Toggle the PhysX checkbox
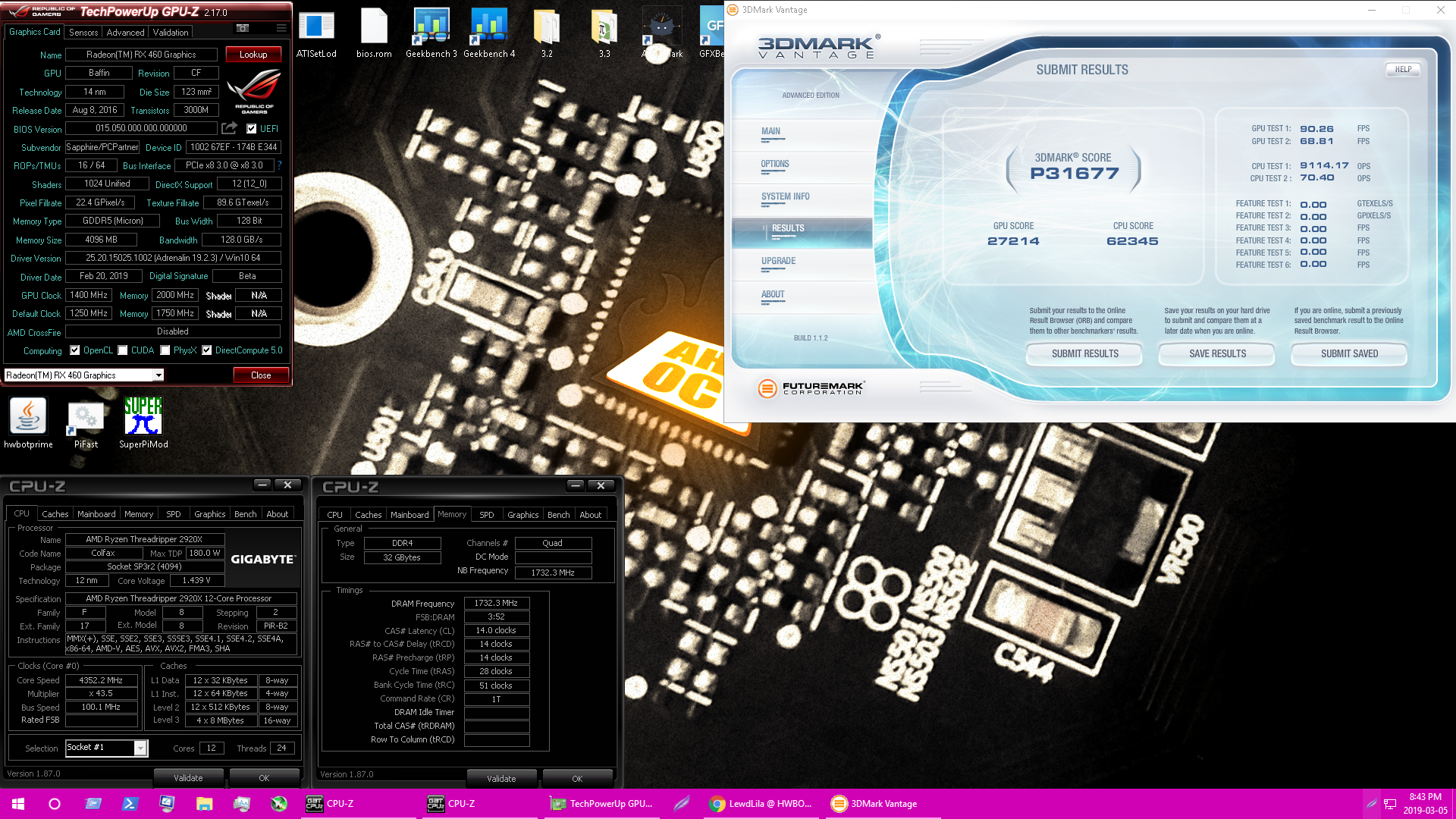The height and width of the screenshot is (819, 1456). [x=165, y=350]
